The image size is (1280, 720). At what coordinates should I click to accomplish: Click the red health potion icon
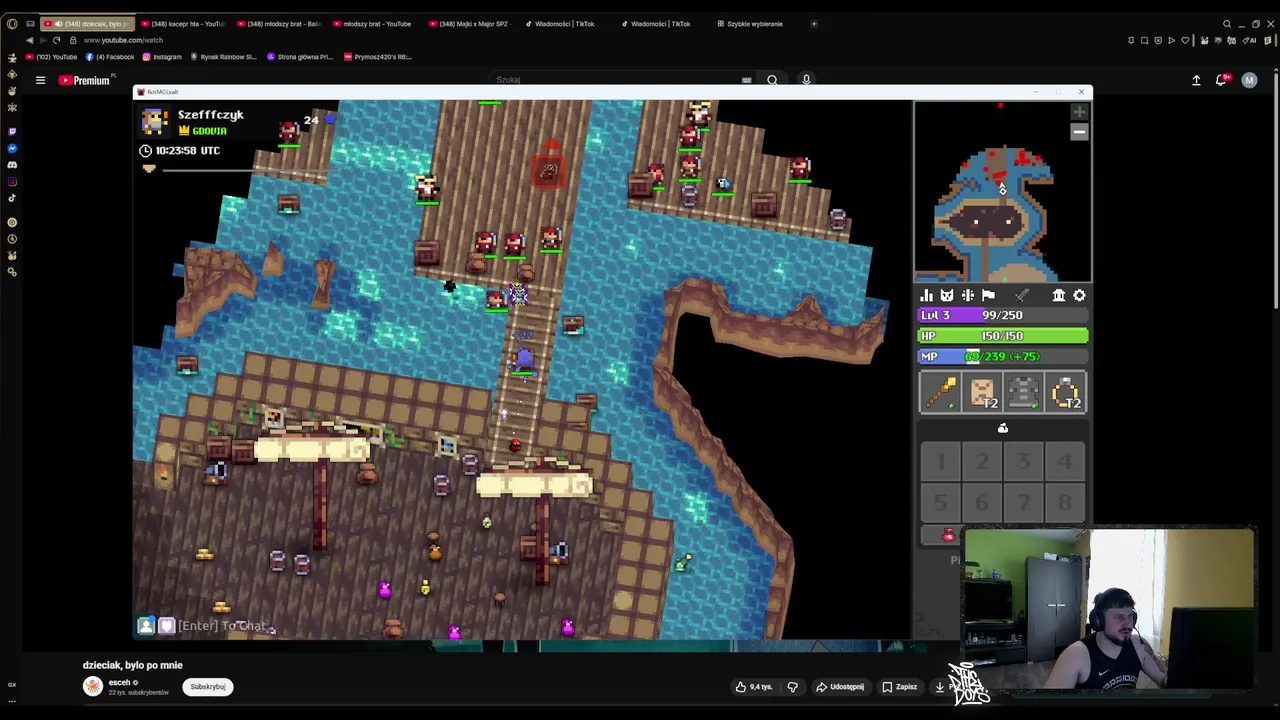tap(948, 536)
